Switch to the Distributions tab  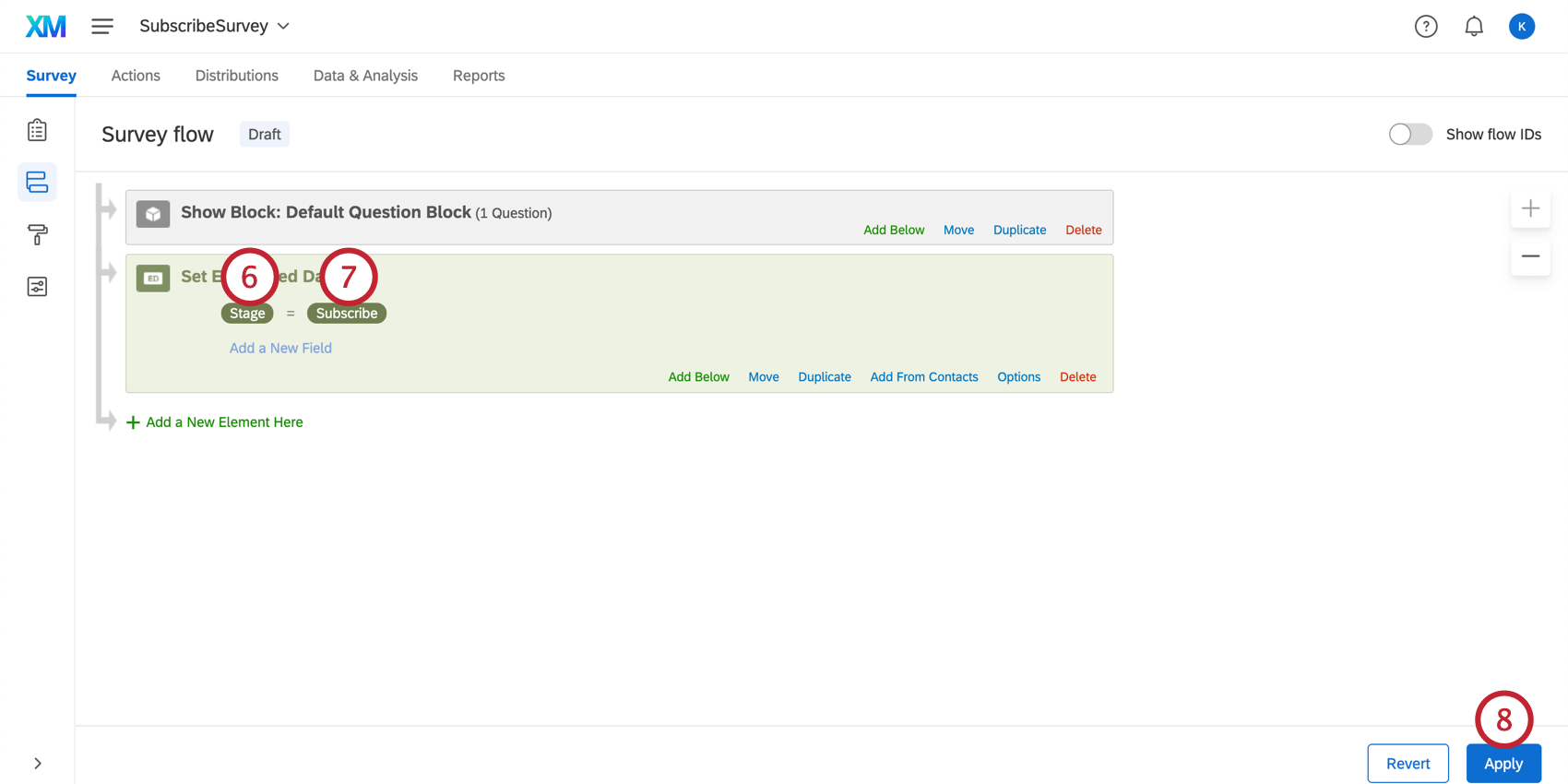pos(237,76)
